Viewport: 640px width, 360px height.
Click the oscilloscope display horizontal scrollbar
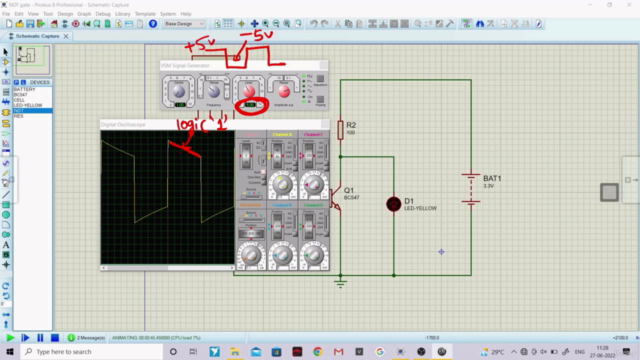click(x=168, y=268)
